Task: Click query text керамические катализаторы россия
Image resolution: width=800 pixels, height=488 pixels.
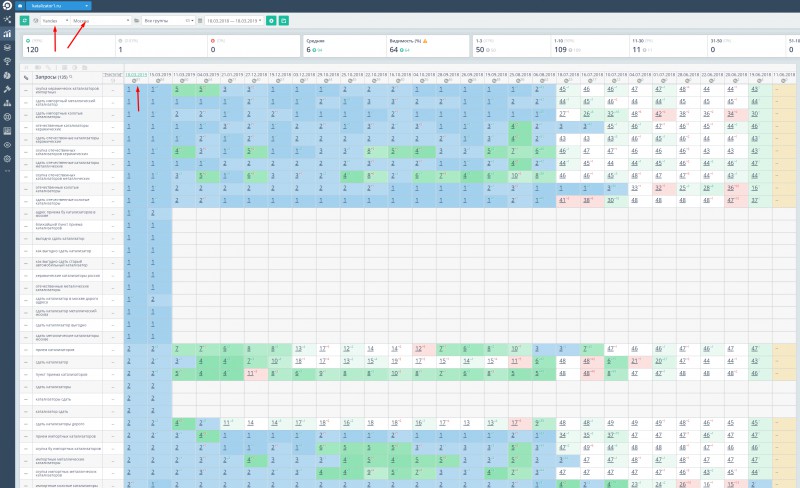Action: tap(67, 275)
